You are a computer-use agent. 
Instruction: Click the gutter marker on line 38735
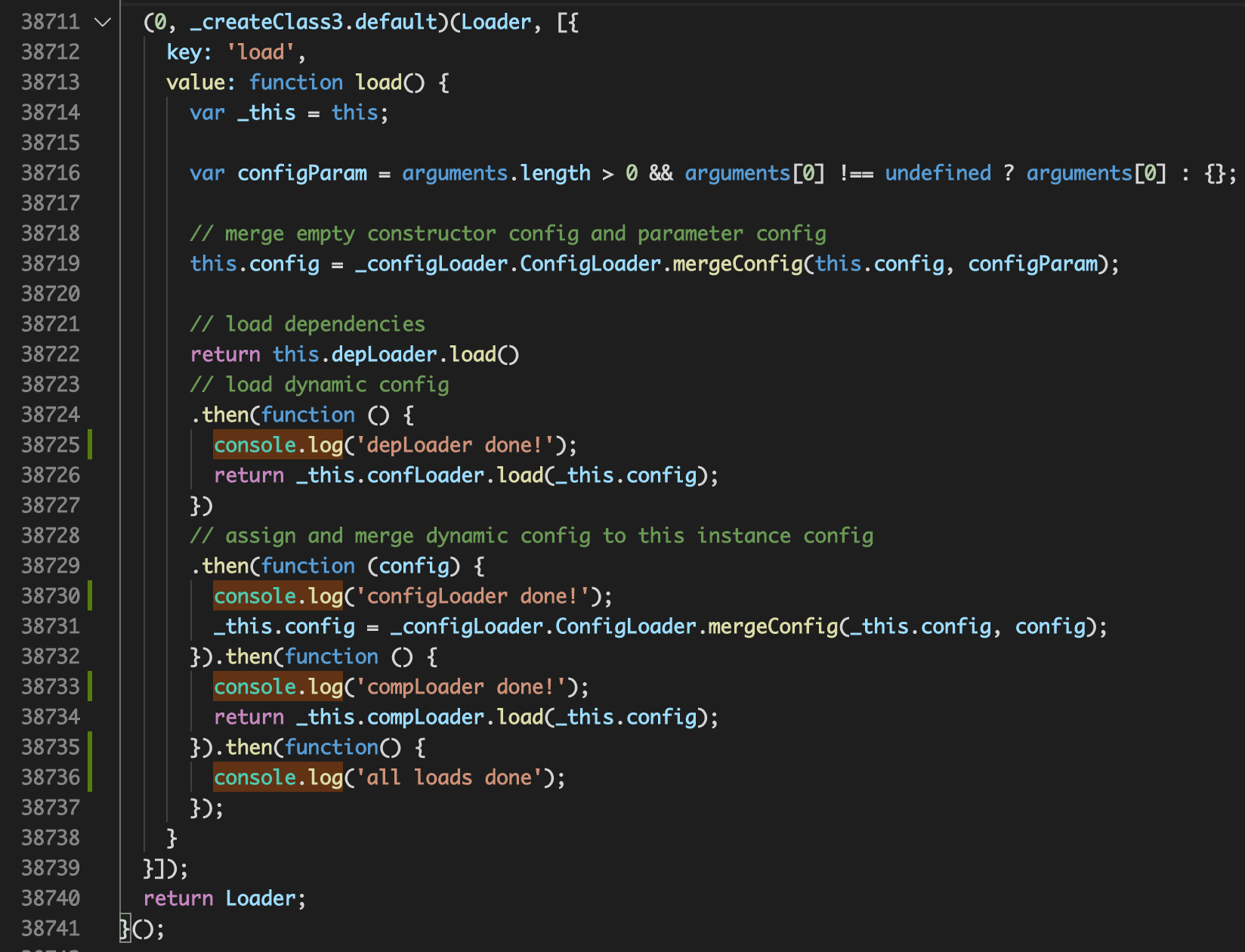(x=90, y=747)
